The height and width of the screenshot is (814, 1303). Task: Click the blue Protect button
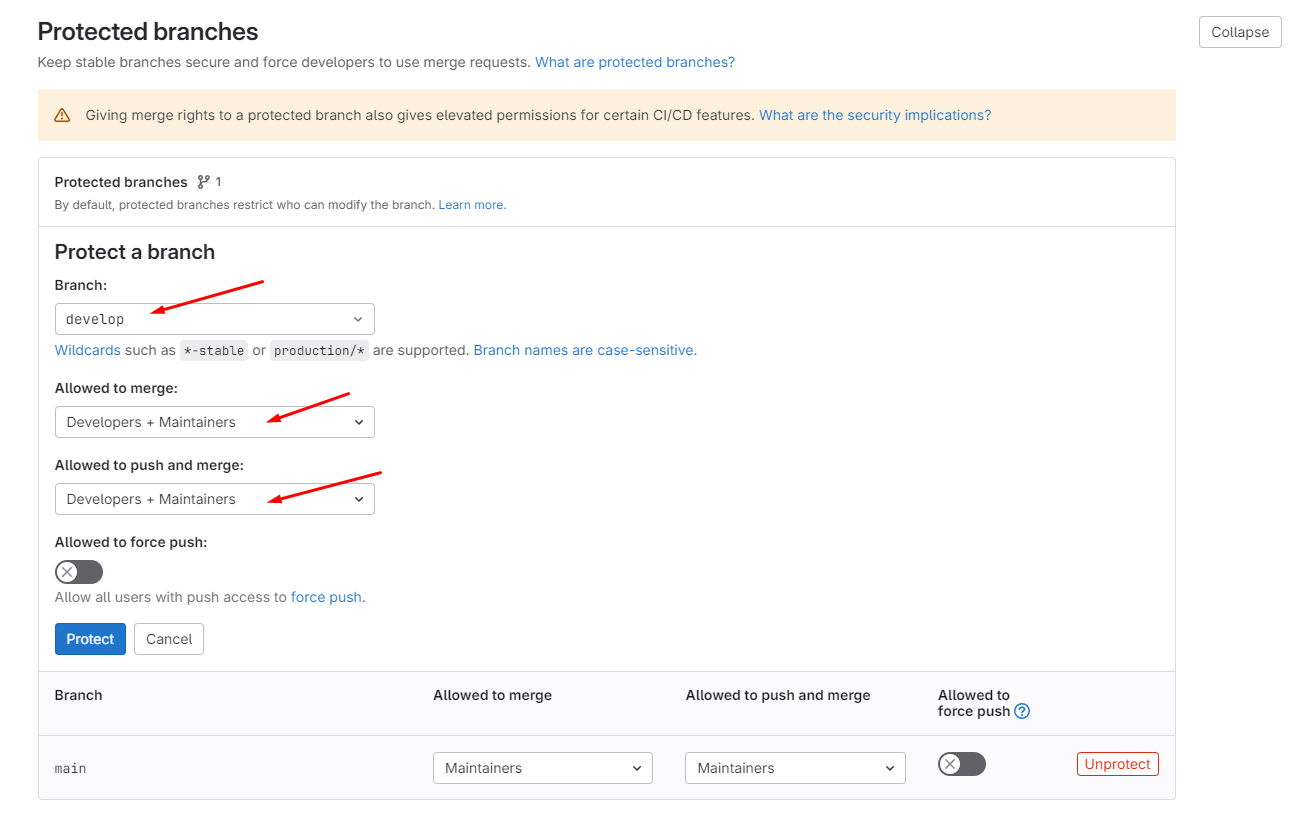[90, 639]
